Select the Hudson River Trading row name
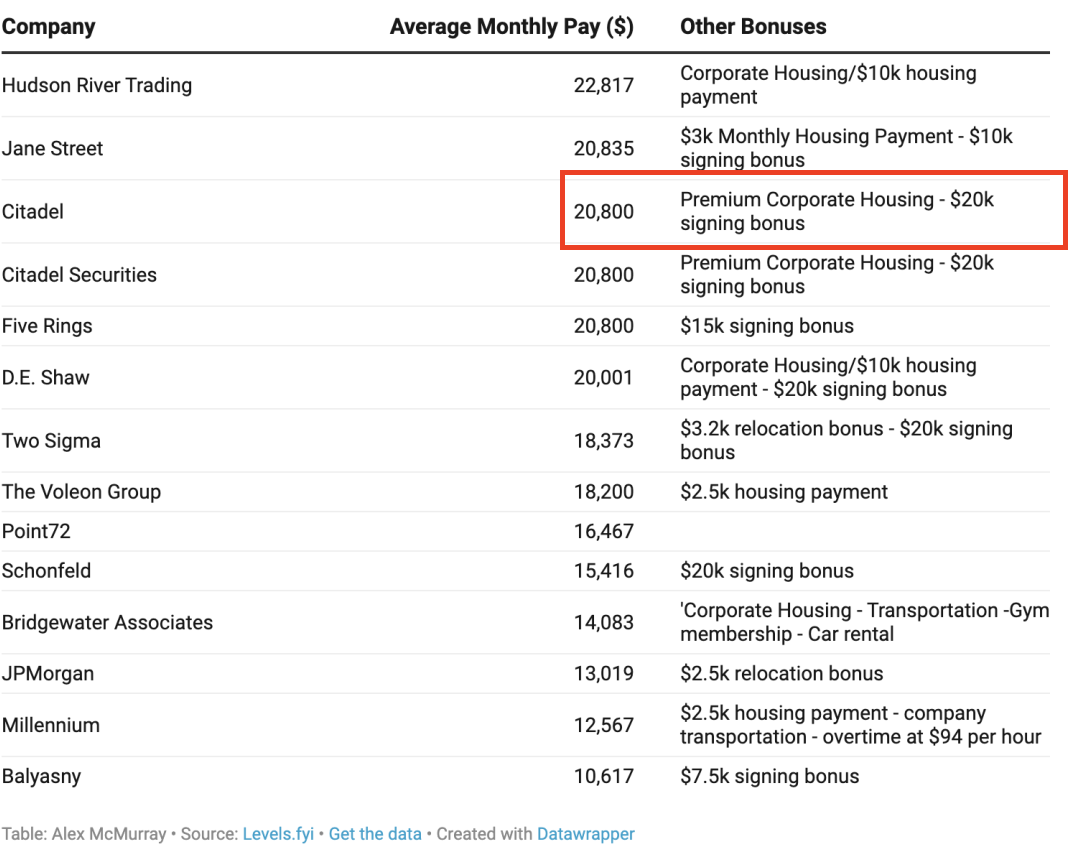This screenshot has height=846, width=1072. pos(96,85)
